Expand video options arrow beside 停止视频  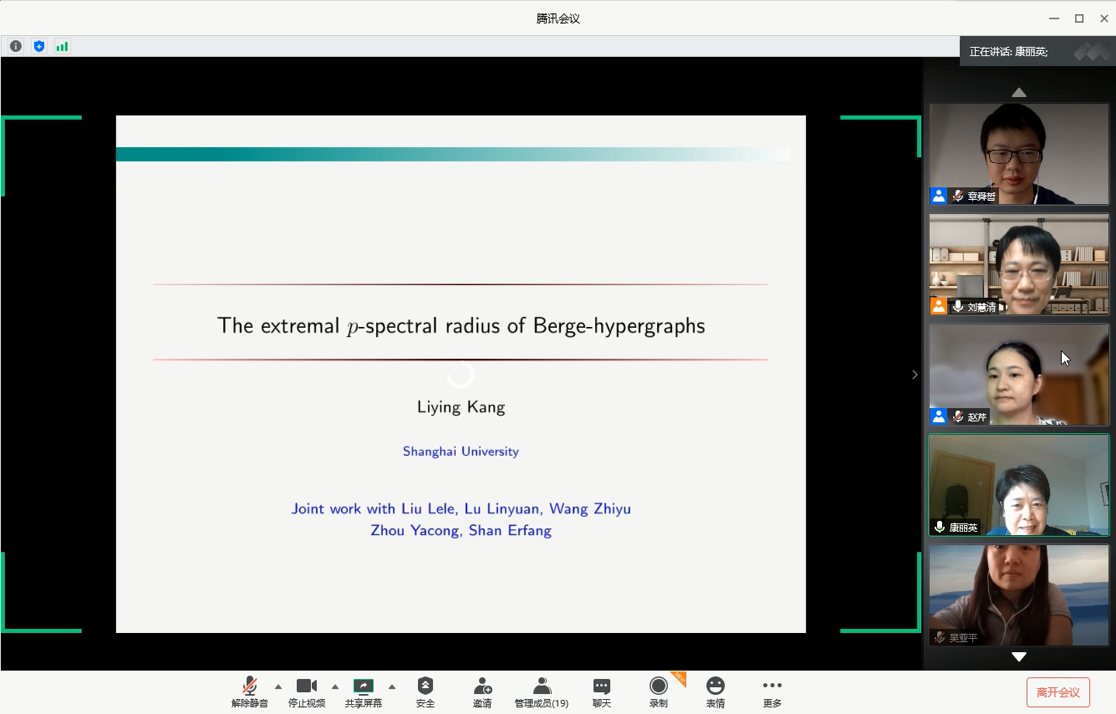click(x=335, y=687)
